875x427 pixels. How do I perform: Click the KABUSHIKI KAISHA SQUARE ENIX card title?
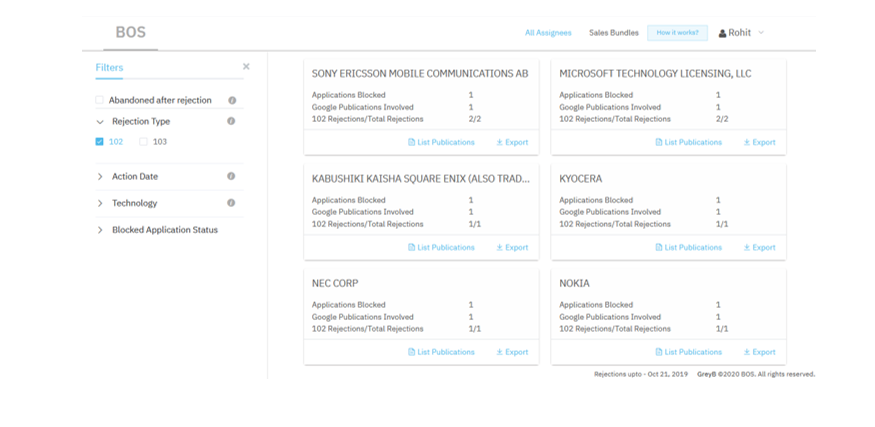tap(421, 179)
